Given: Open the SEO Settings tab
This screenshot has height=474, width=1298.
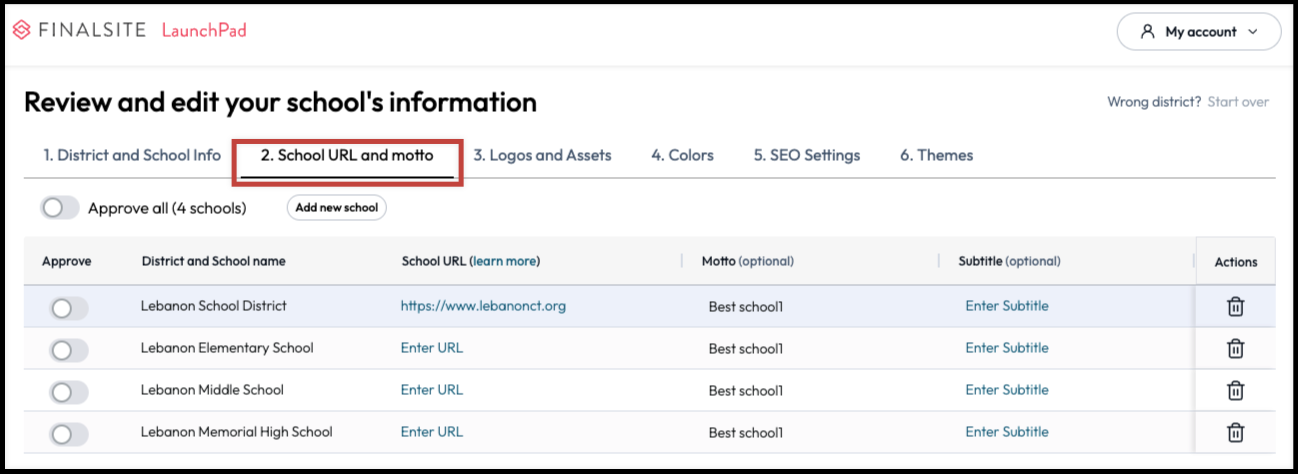Looking at the screenshot, I should (x=807, y=155).
